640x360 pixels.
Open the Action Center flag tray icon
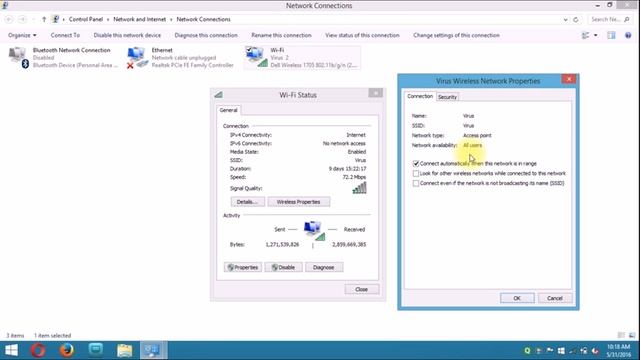tap(550, 351)
